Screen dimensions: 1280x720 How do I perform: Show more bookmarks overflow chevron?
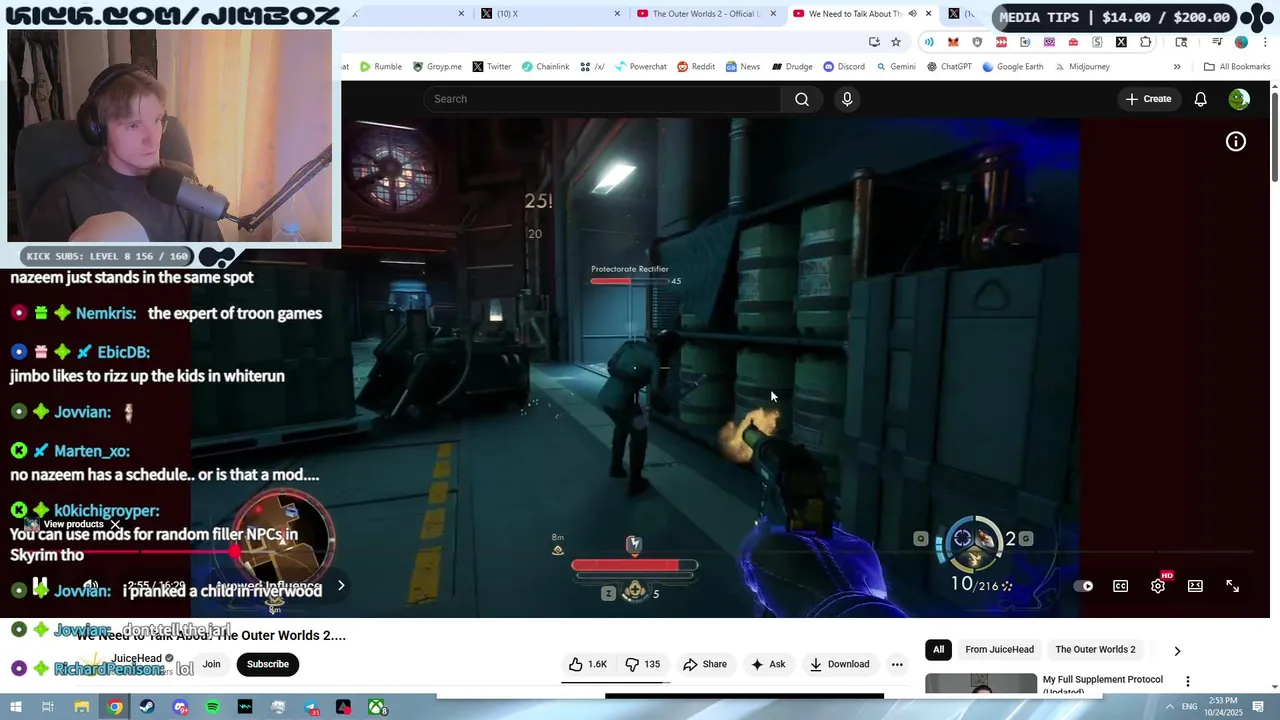tap(1177, 67)
